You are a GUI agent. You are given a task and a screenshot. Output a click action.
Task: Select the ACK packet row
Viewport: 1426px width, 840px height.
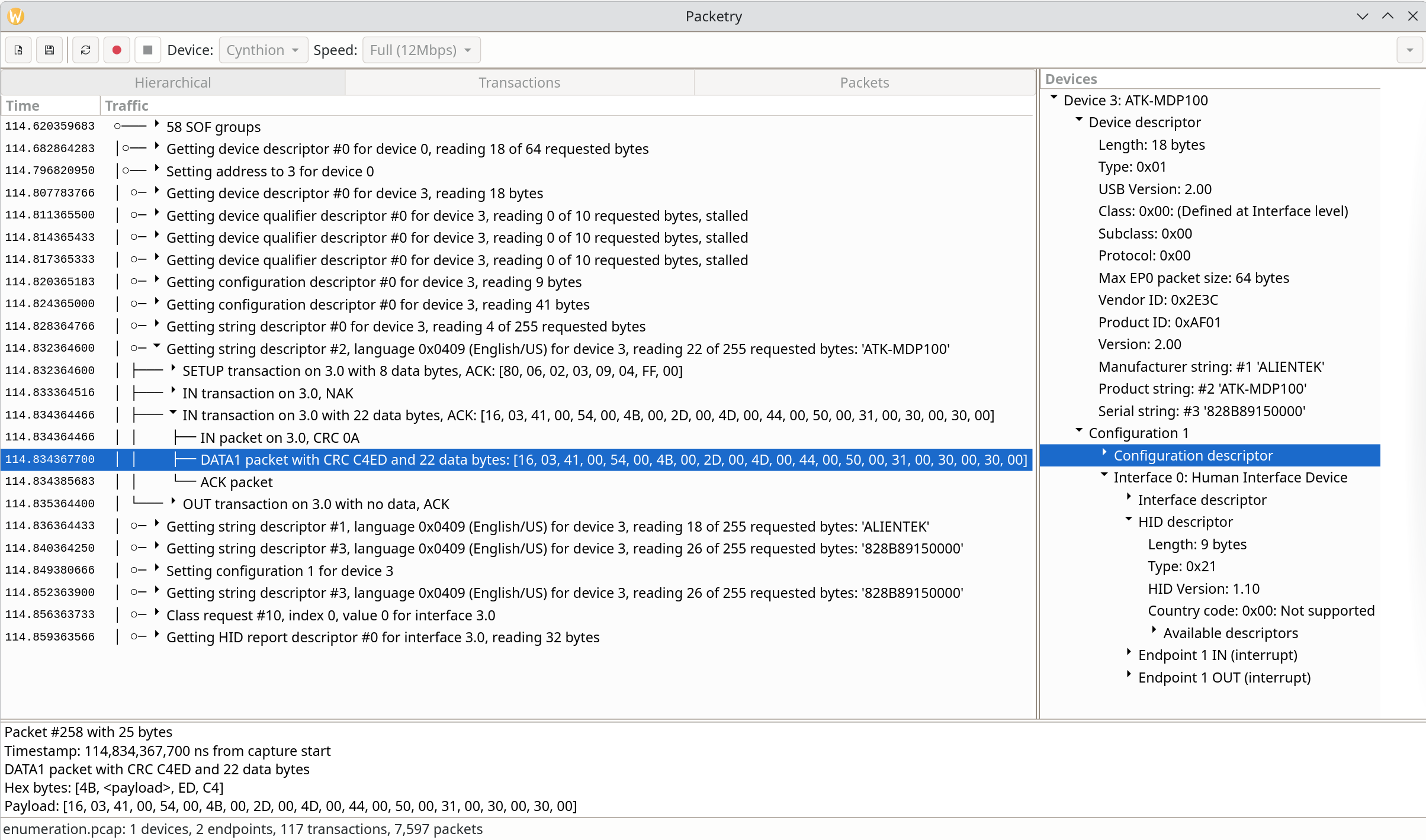(x=516, y=482)
